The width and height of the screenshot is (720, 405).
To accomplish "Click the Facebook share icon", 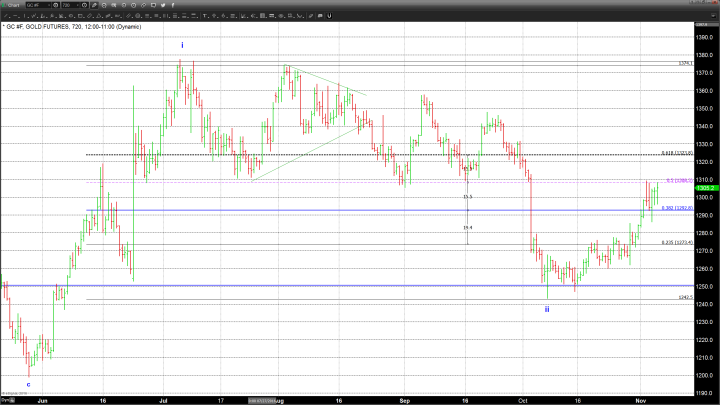I will pos(173,5).
